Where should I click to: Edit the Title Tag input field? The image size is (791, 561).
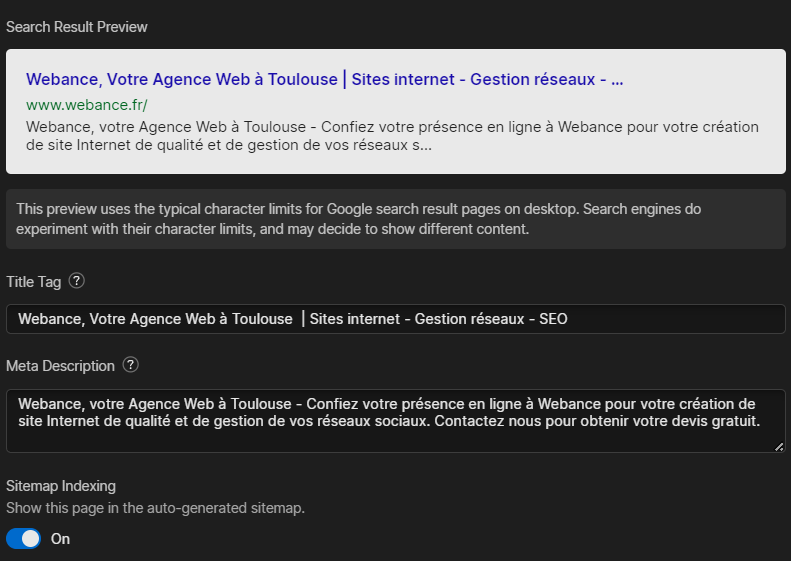396,319
